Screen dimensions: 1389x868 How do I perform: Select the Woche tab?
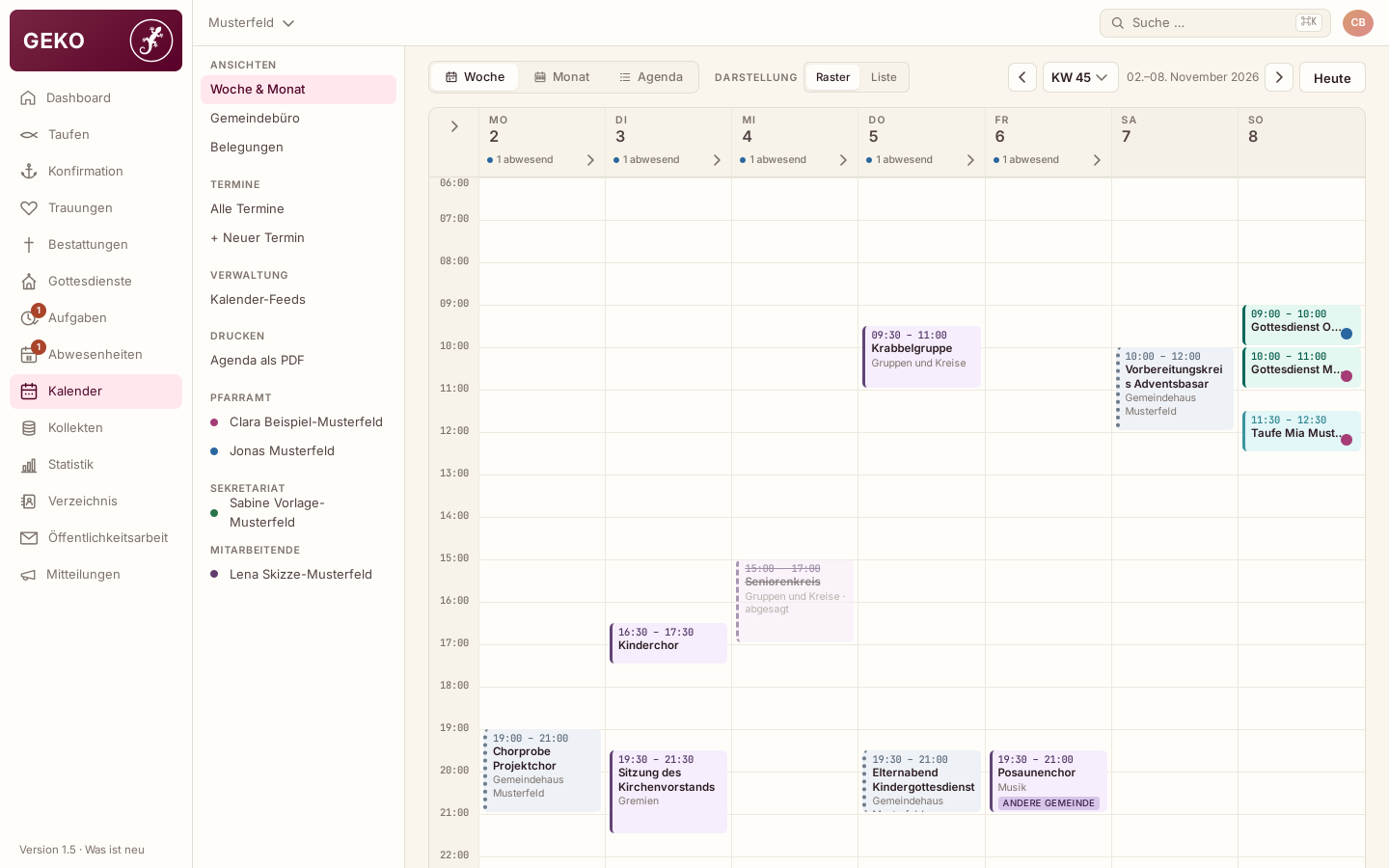click(x=475, y=77)
